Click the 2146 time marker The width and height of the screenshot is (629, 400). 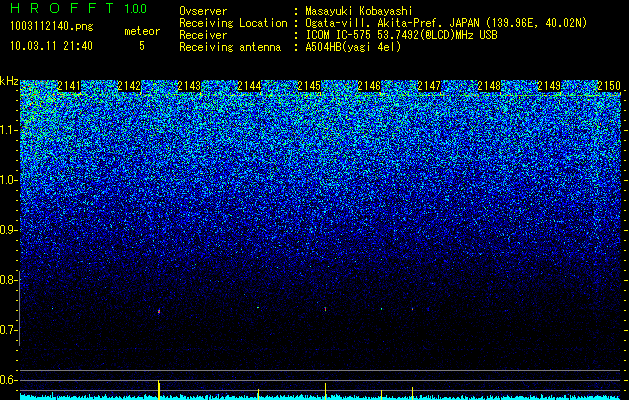[x=369, y=86]
